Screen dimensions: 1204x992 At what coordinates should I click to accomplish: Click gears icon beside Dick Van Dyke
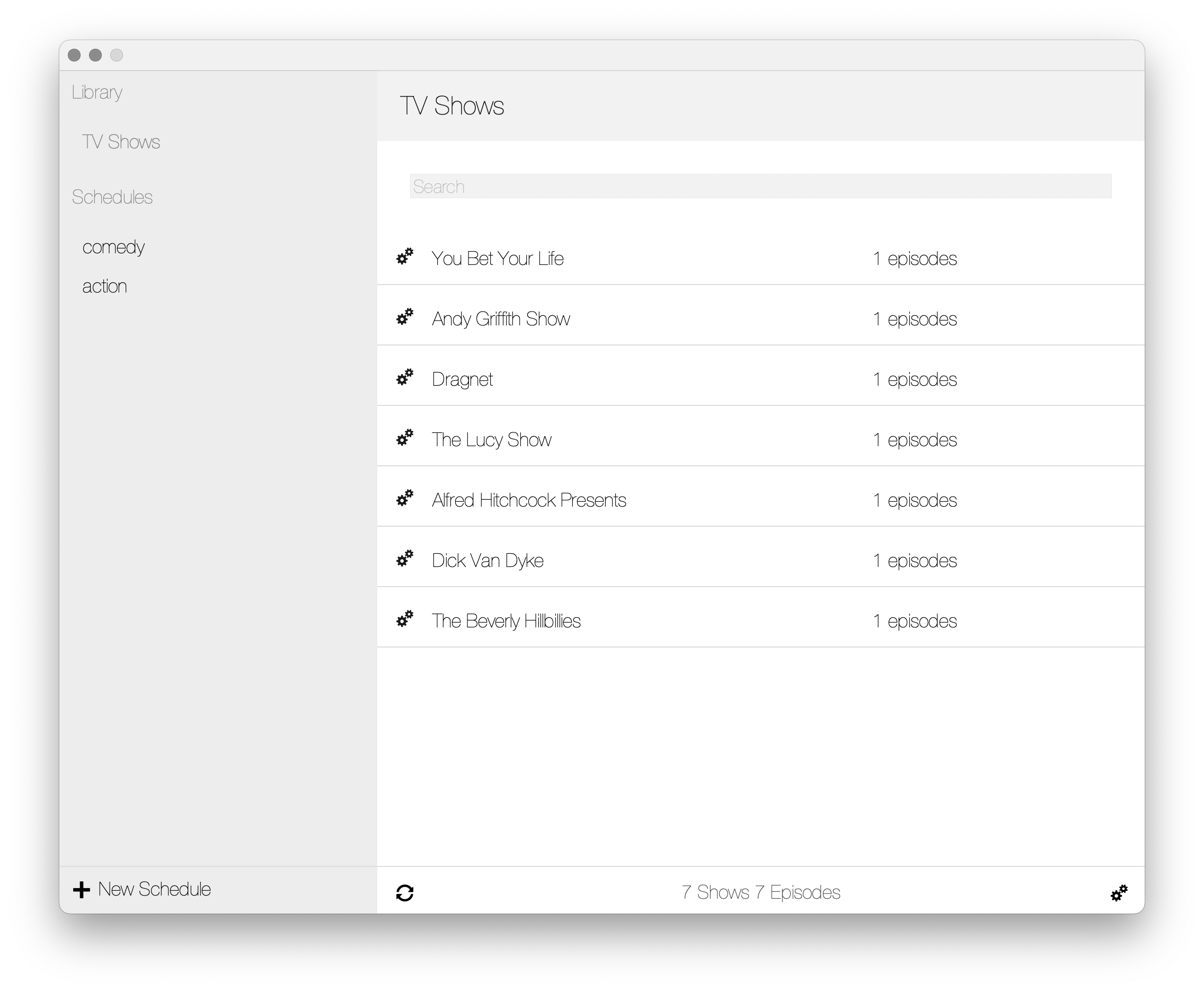coord(404,559)
